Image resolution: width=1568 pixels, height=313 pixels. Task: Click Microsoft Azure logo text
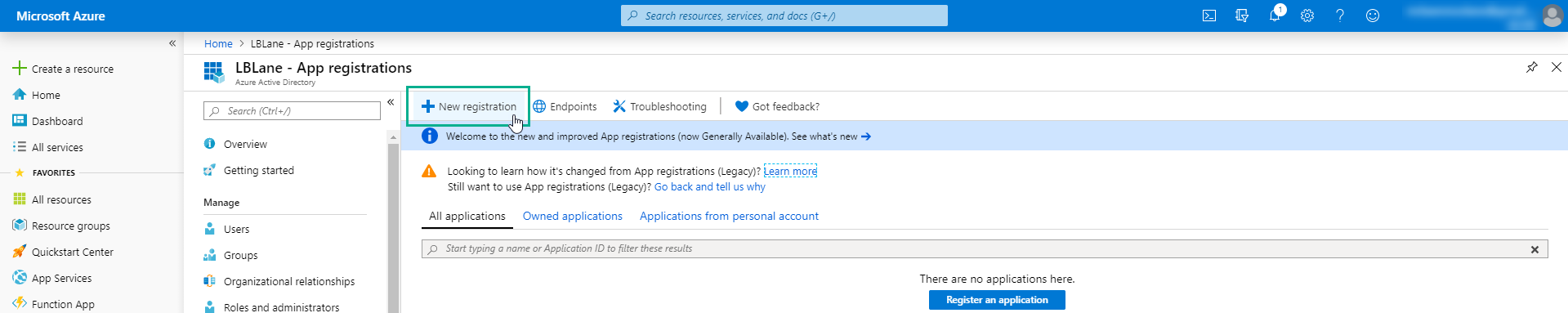[60, 16]
